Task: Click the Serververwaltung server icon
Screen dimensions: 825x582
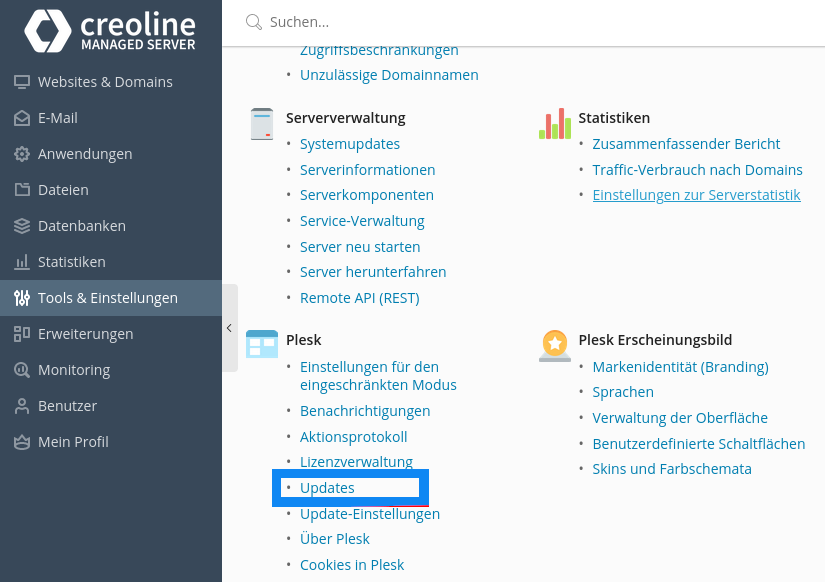Action: tap(262, 124)
